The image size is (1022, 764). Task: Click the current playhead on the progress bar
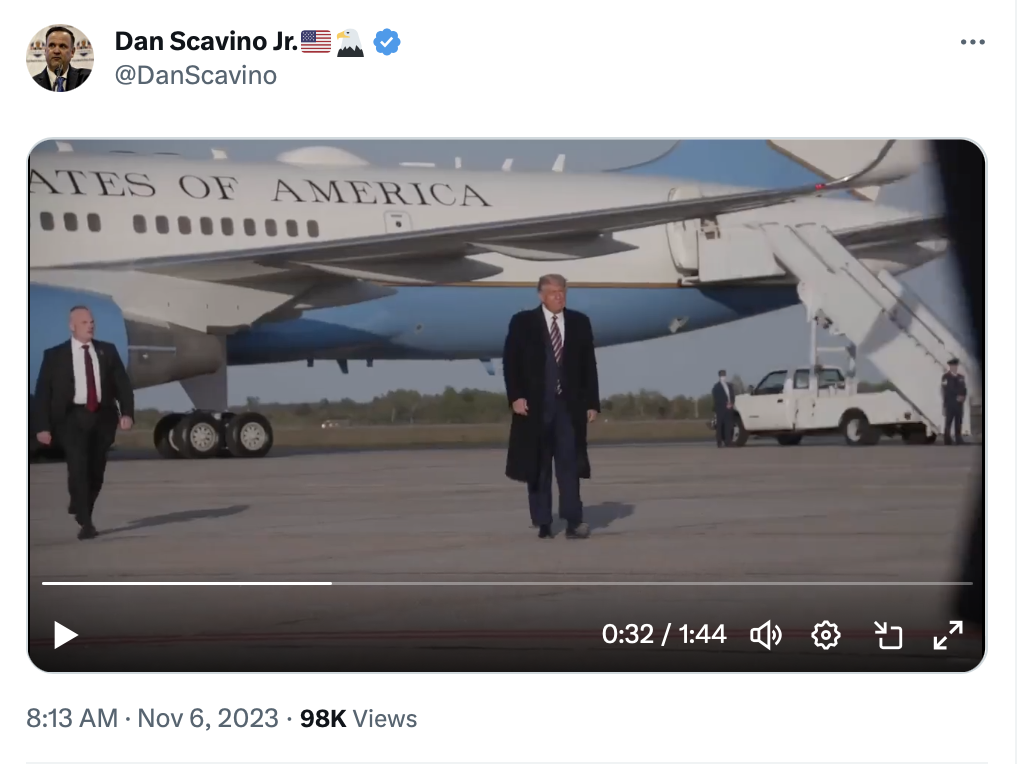tap(331, 583)
